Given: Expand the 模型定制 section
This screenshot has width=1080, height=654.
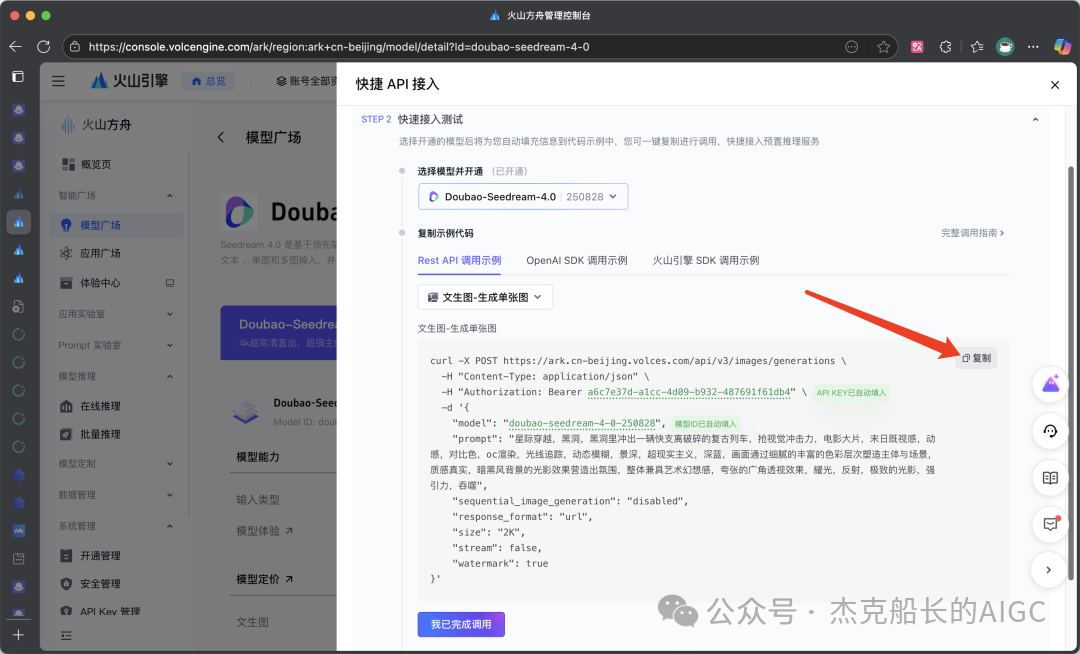Looking at the screenshot, I should coord(169,464).
